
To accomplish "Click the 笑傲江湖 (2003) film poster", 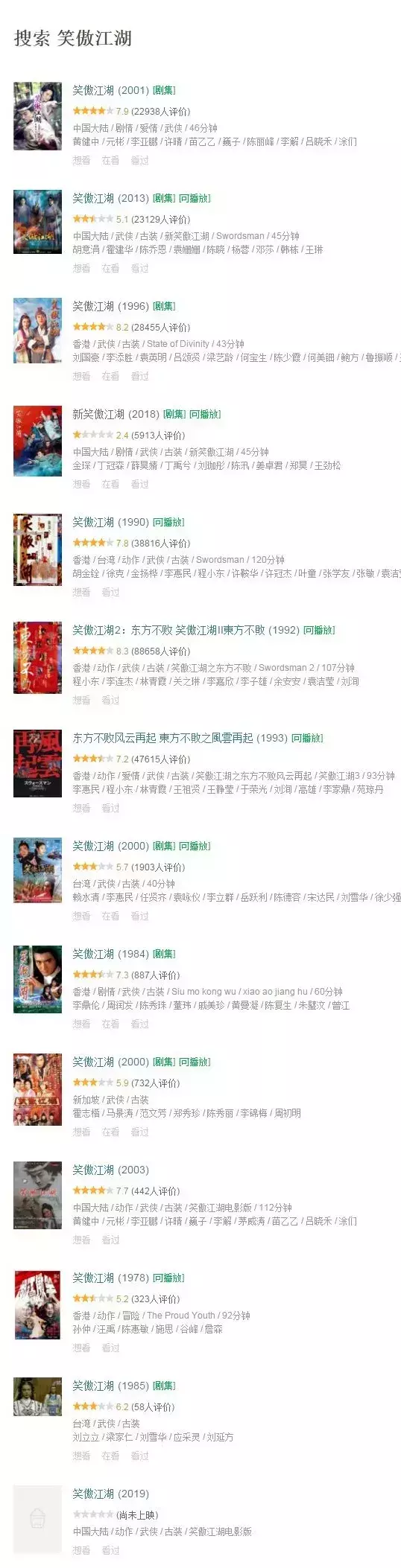I will pos(38,1195).
